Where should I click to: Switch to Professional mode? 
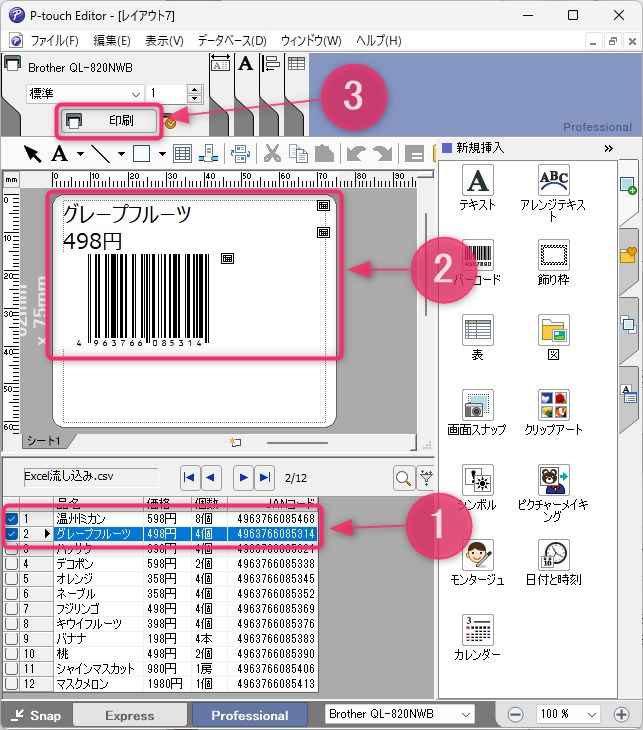pos(250,715)
